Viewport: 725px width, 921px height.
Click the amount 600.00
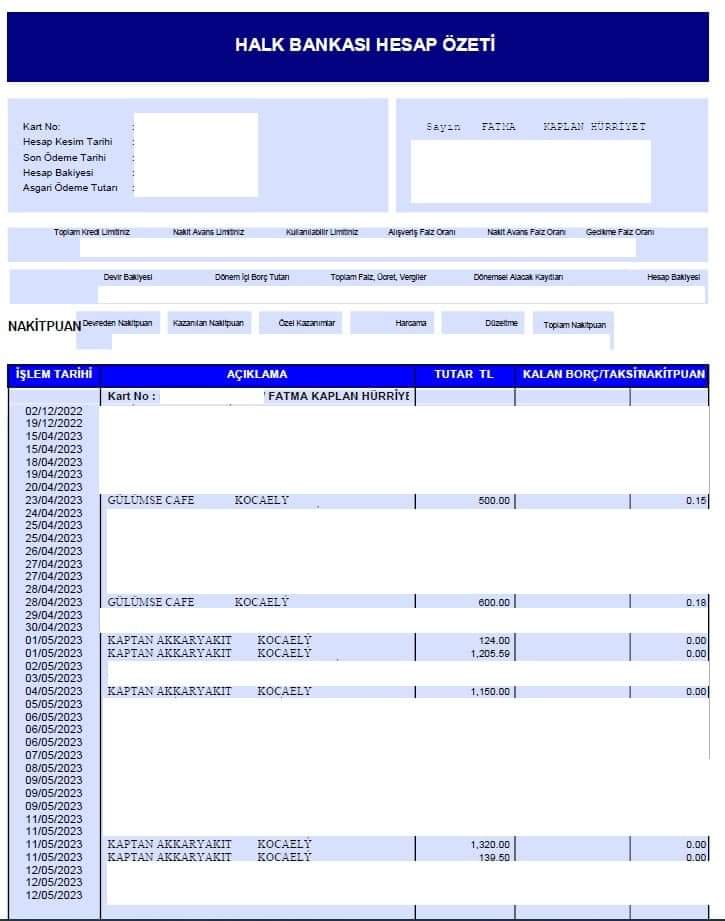click(494, 603)
